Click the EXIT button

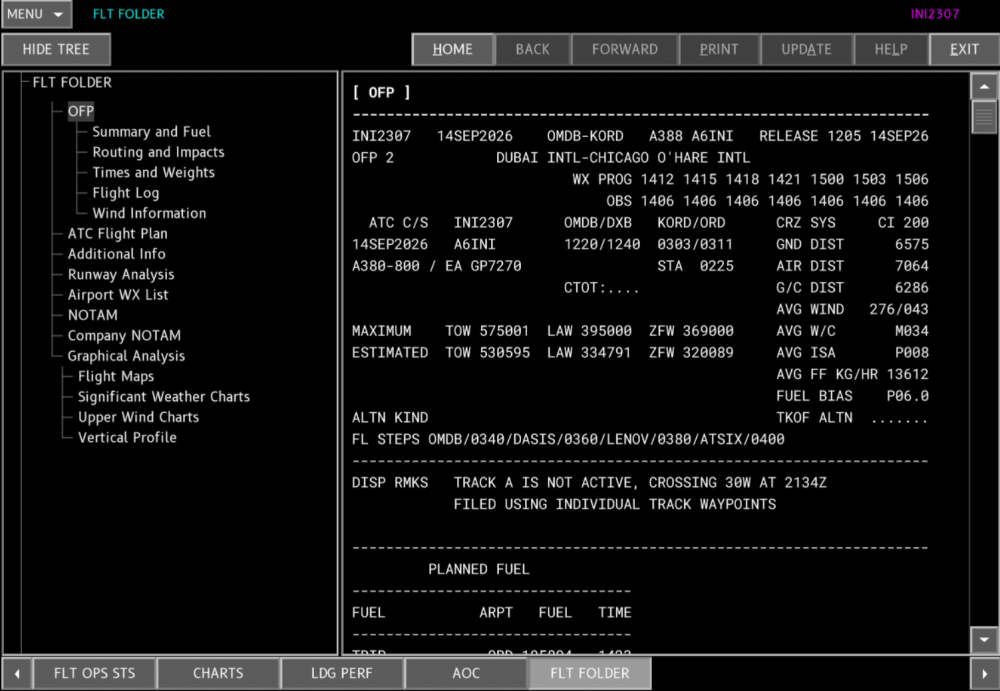(964, 49)
